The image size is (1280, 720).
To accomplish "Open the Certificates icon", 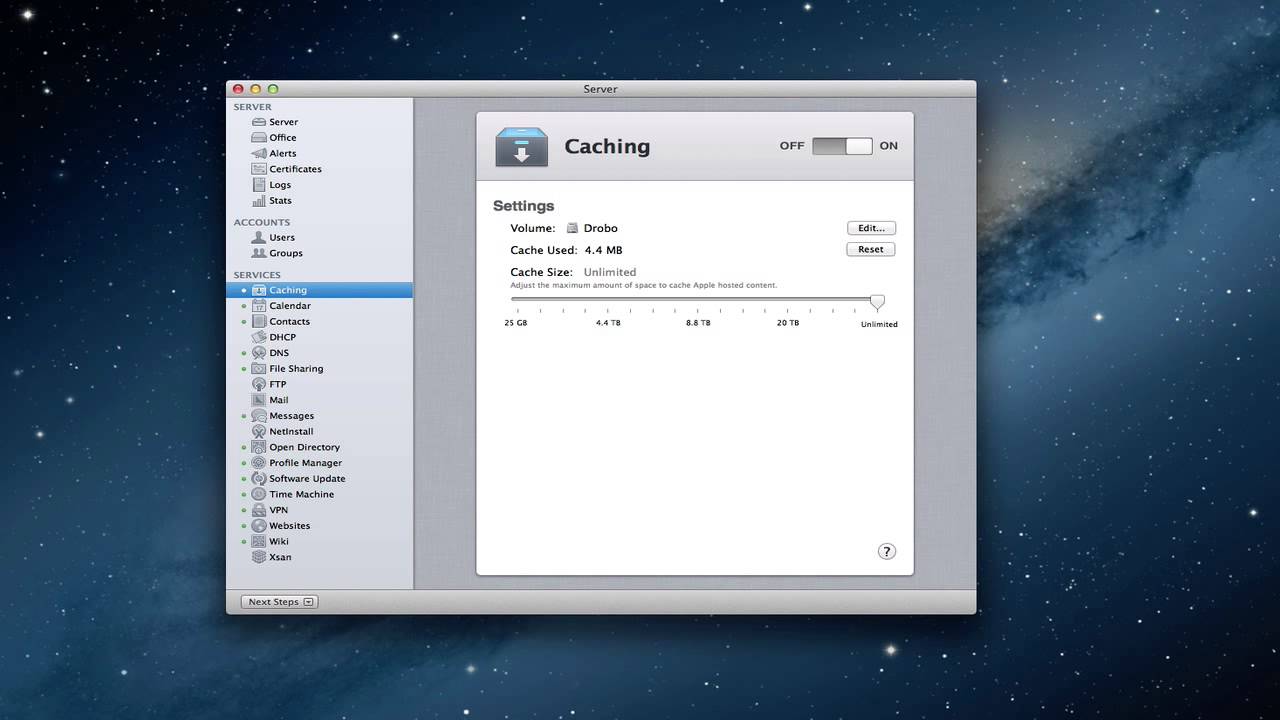I will [x=259, y=169].
